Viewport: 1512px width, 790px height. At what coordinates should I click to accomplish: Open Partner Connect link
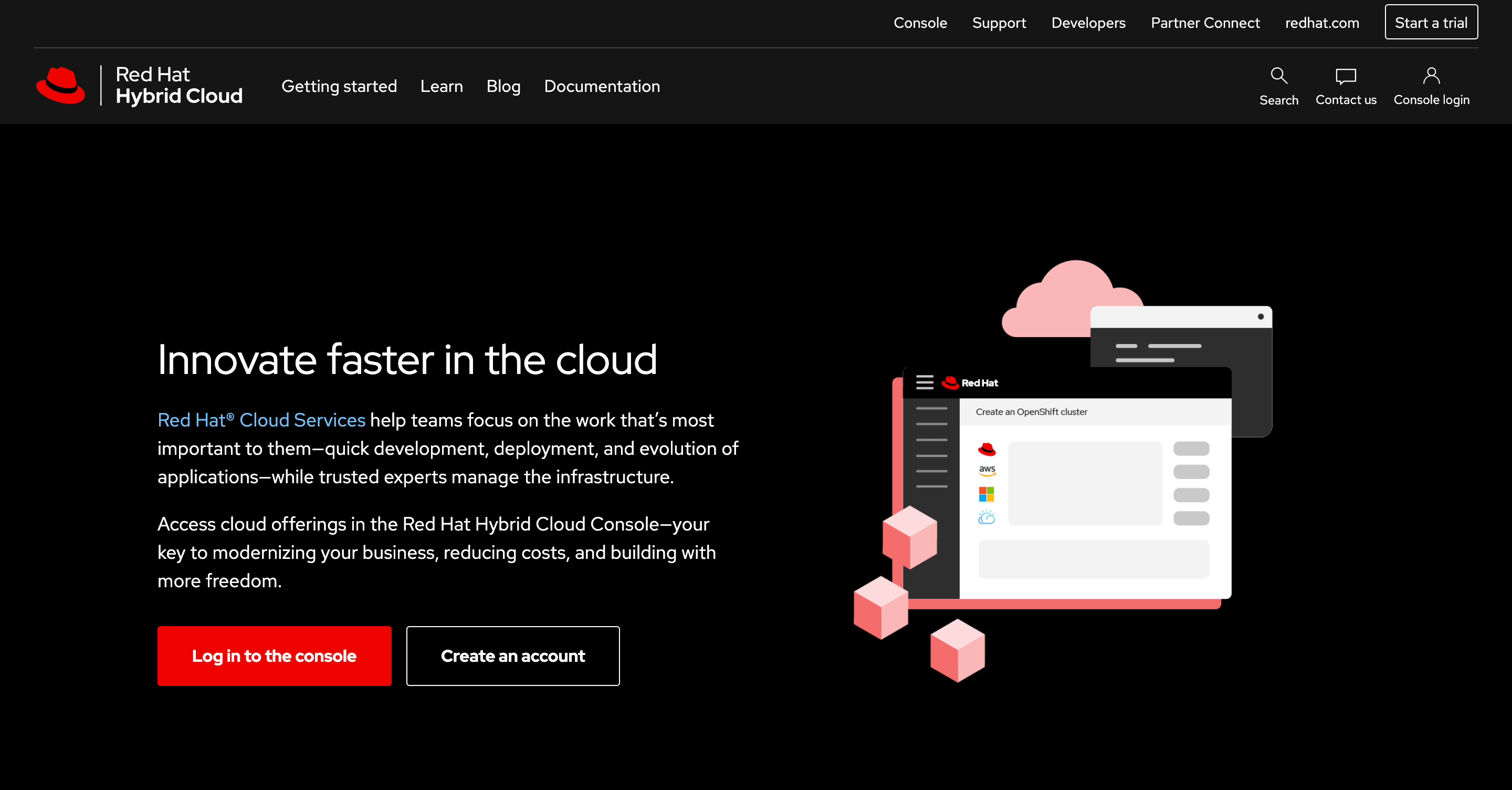(1205, 23)
